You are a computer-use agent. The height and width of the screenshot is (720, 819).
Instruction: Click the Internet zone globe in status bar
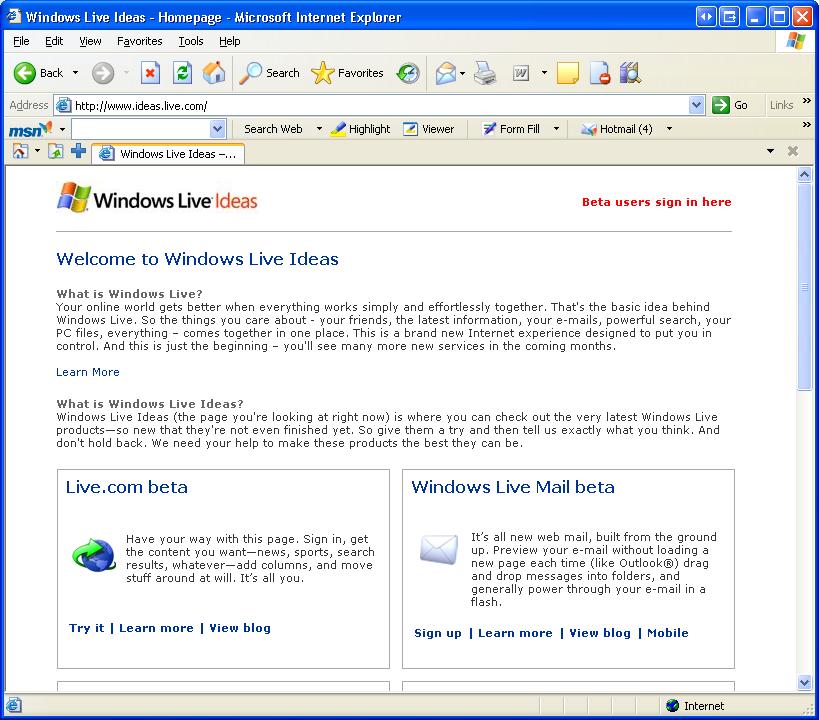tap(672, 706)
